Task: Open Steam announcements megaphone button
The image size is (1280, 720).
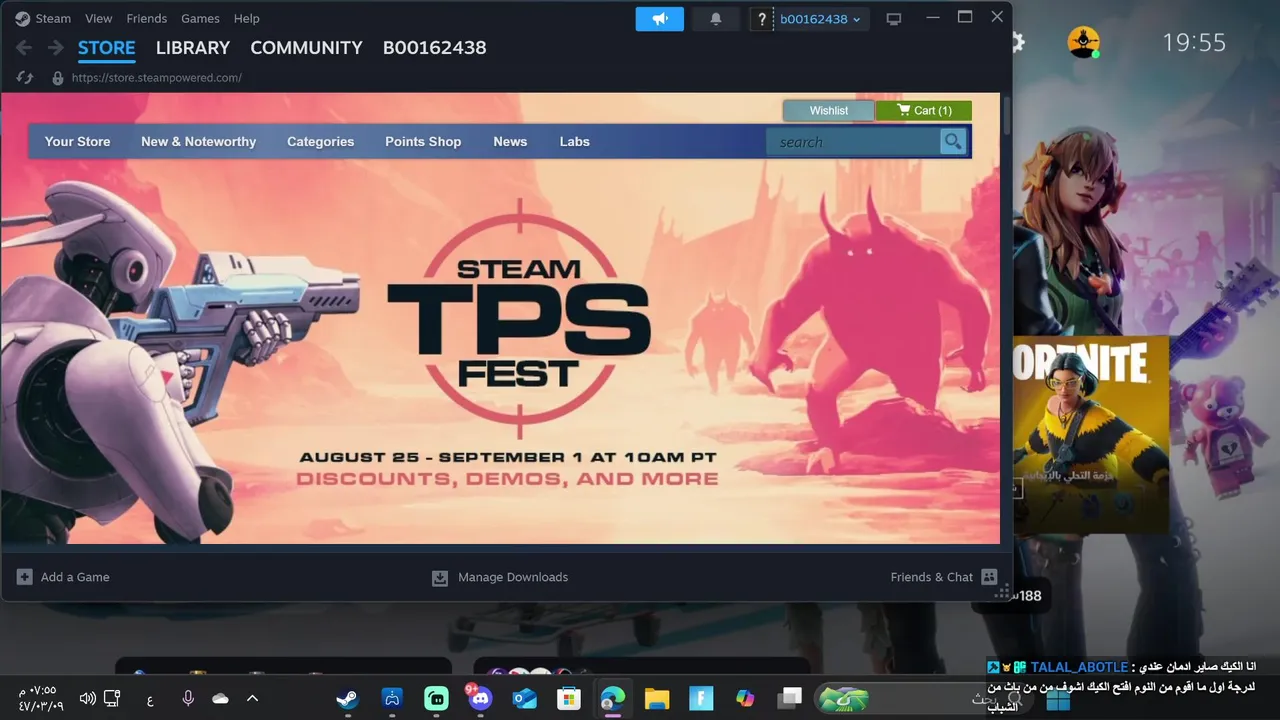Action: coord(660,19)
